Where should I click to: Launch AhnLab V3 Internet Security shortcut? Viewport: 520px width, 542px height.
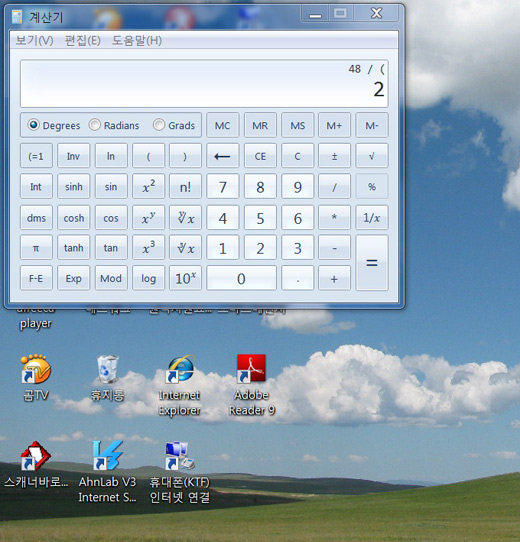pos(108,471)
